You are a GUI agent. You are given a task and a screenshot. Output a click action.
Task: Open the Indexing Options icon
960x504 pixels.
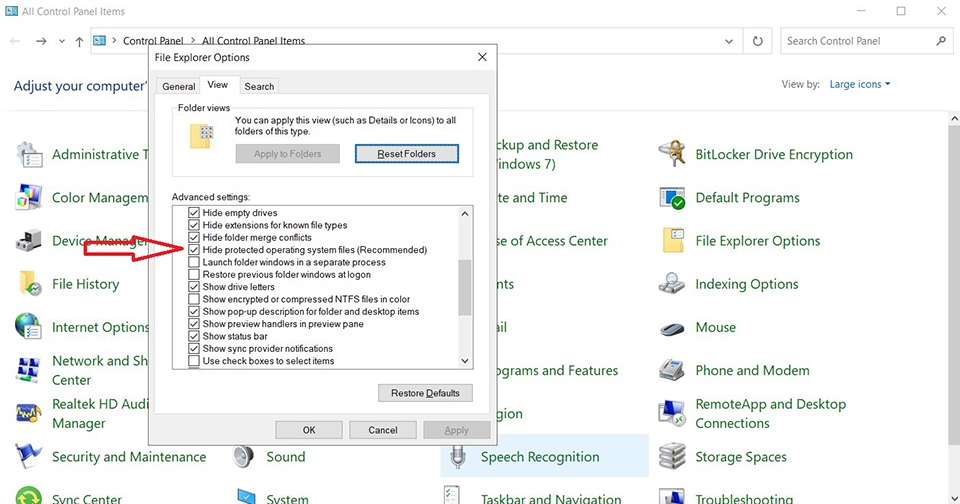coord(672,284)
